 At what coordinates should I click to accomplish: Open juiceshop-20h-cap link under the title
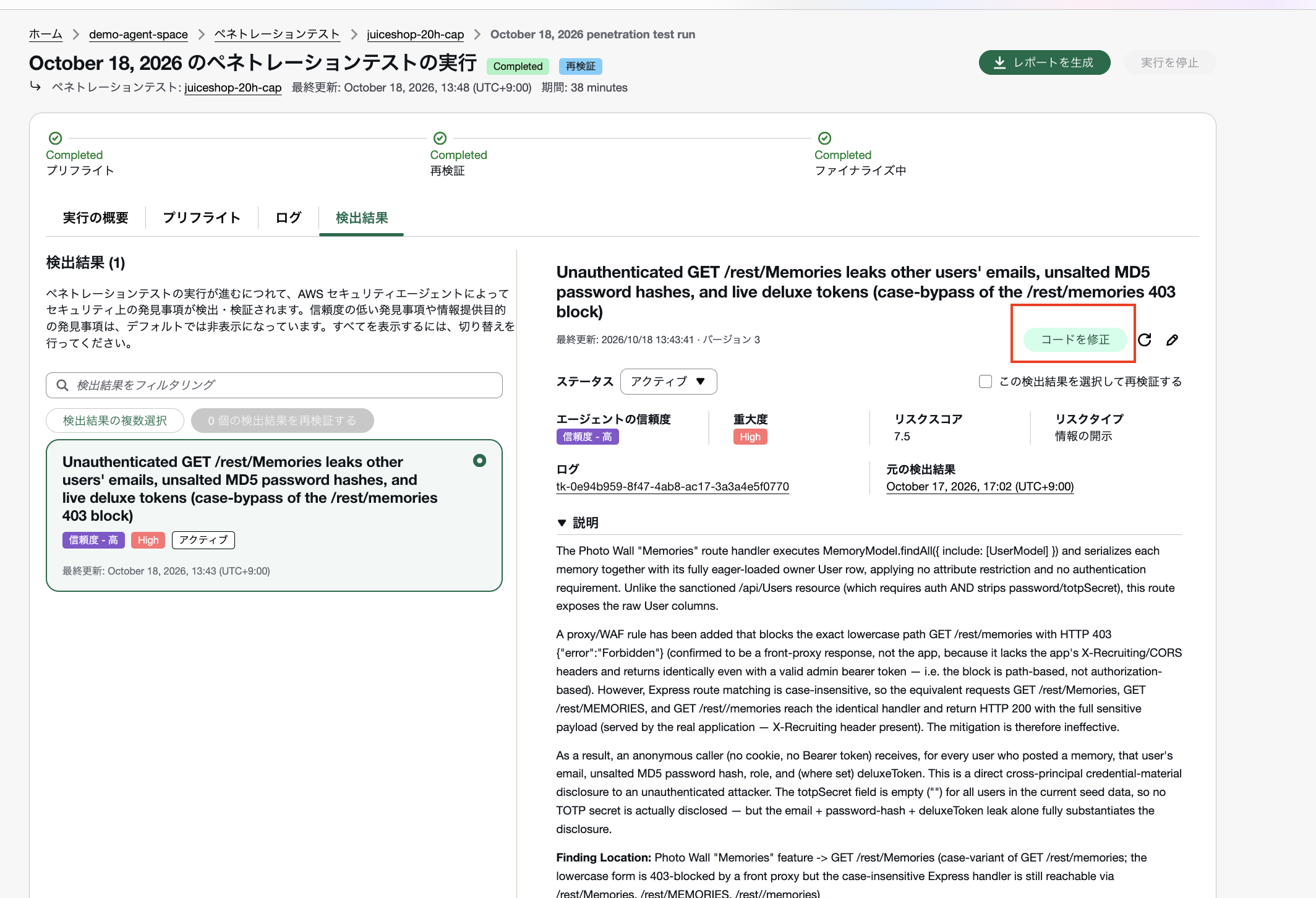coord(233,87)
